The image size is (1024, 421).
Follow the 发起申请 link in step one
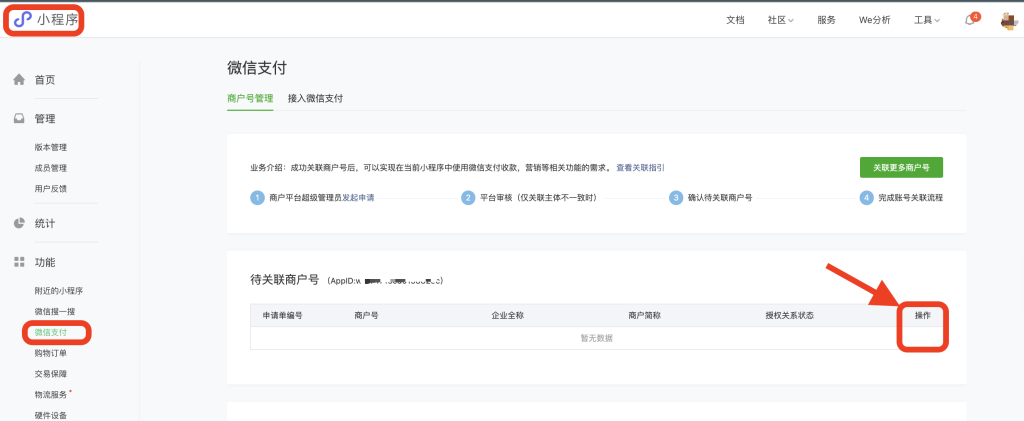[x=358, y=198]
